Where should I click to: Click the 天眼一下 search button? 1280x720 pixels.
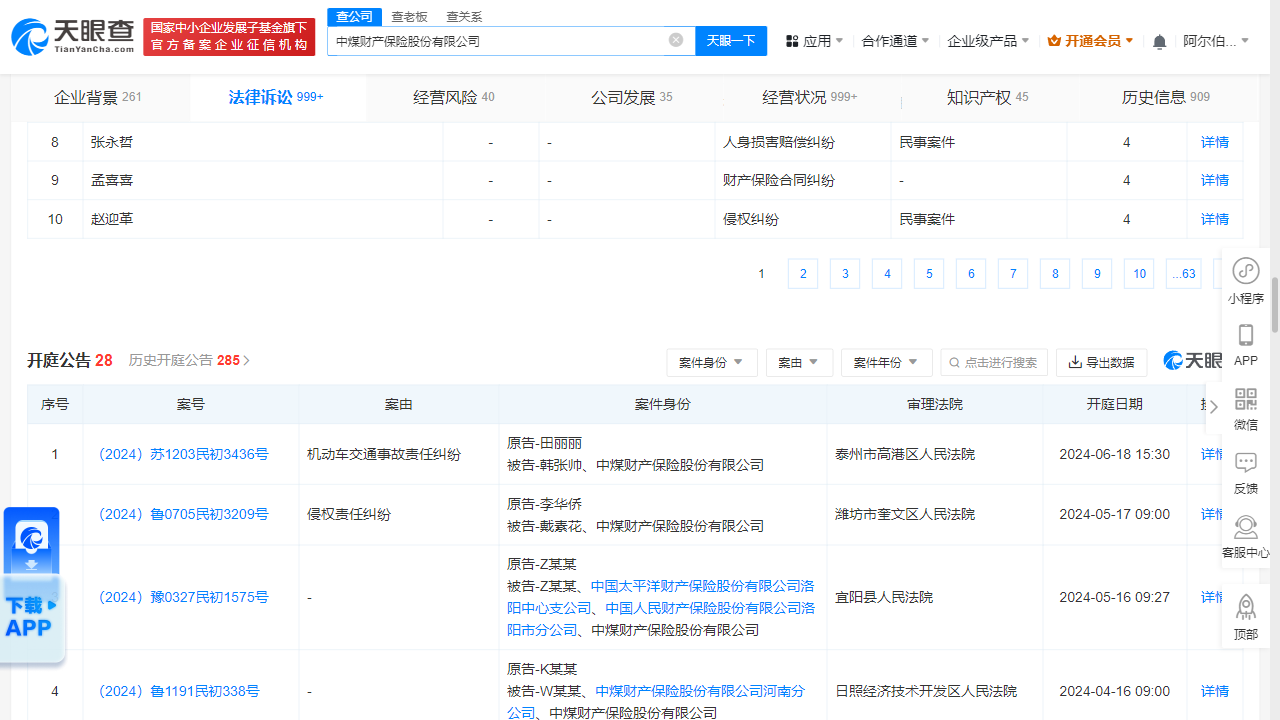[731, 40]
